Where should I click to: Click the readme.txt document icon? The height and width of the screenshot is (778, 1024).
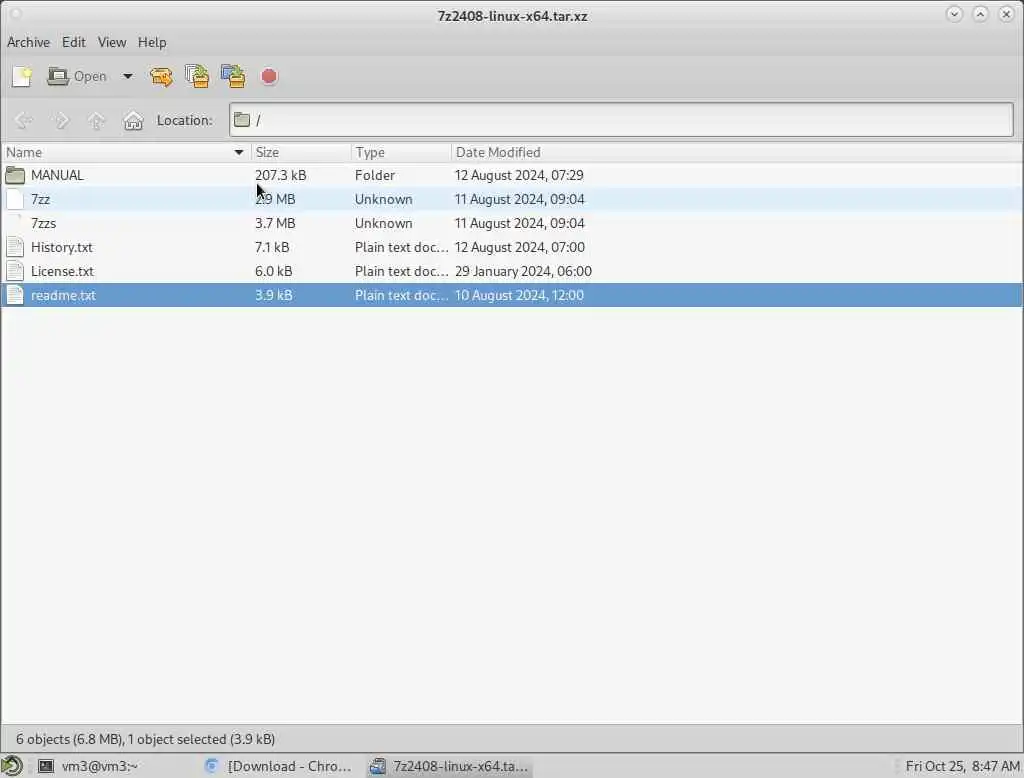click(x=15, y=295)
